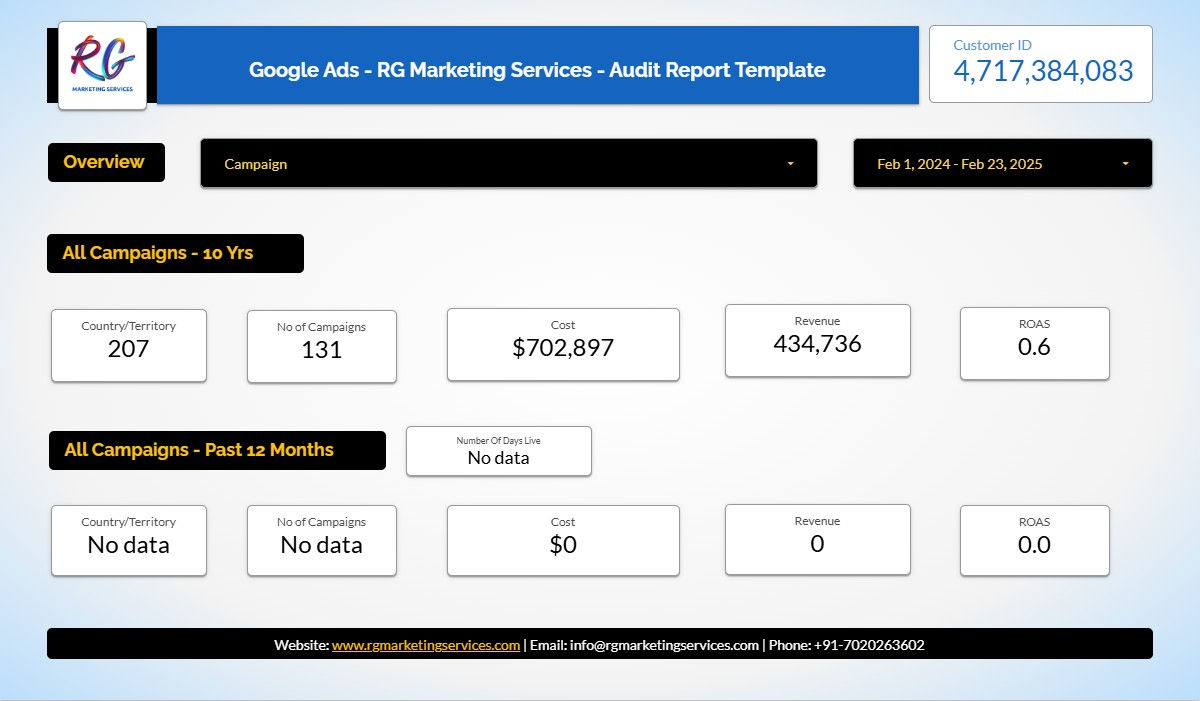
Task: Click the ROAS card showing 0.0
Action: 1034,540
